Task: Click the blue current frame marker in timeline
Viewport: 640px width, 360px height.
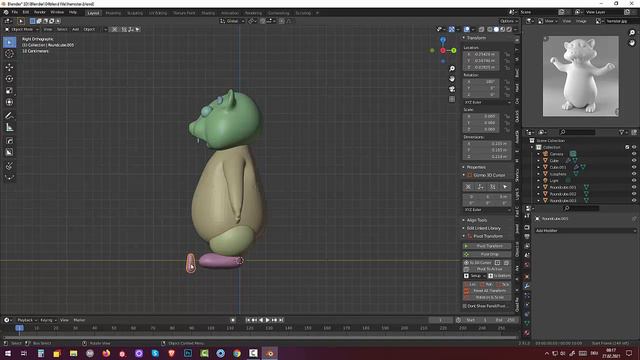Action: pos(19,328)
